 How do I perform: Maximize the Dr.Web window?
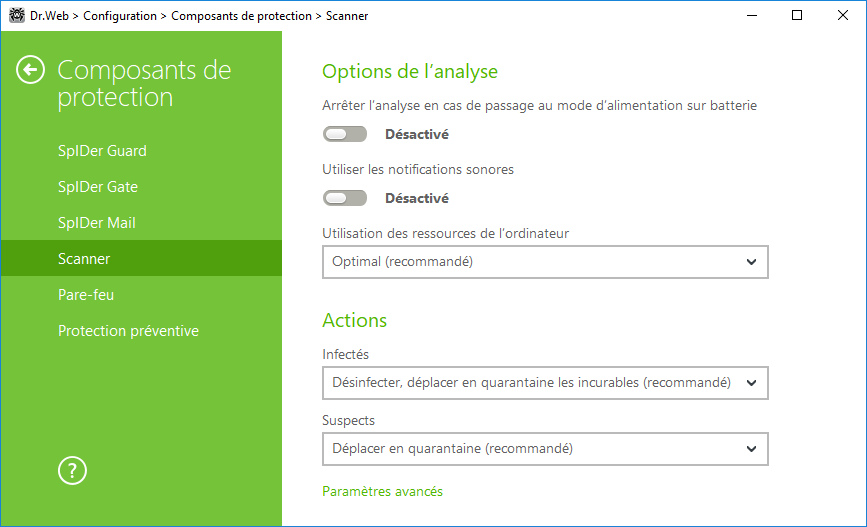[797, 15]
